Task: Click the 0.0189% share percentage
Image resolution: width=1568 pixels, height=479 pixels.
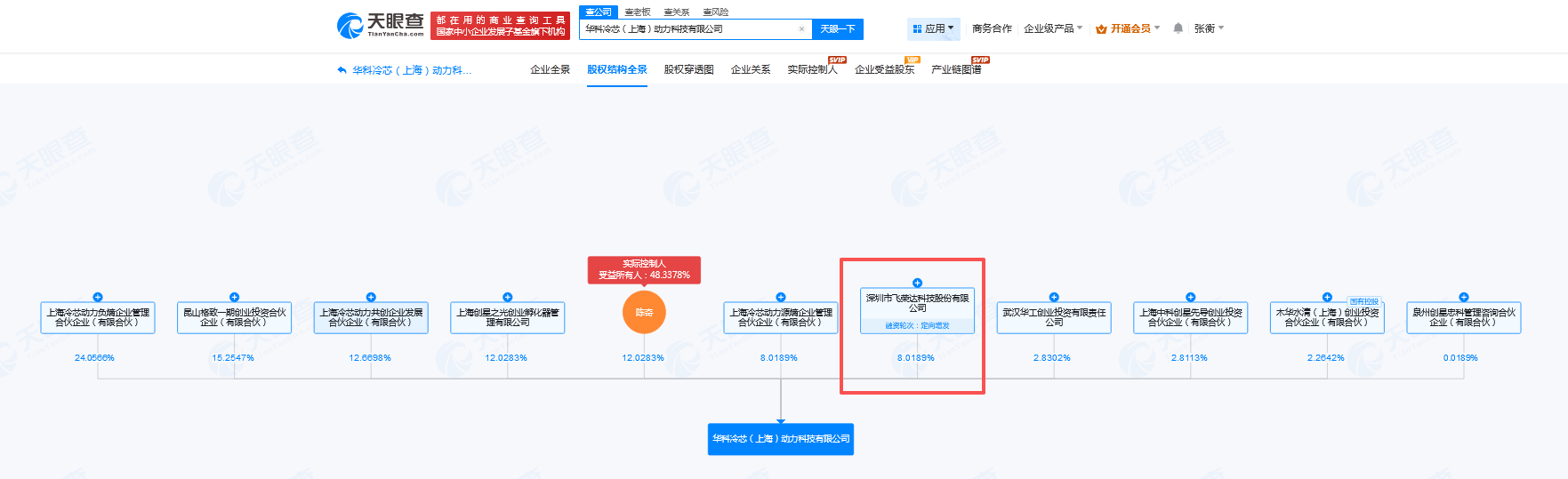Action: tap(1460, 358)
